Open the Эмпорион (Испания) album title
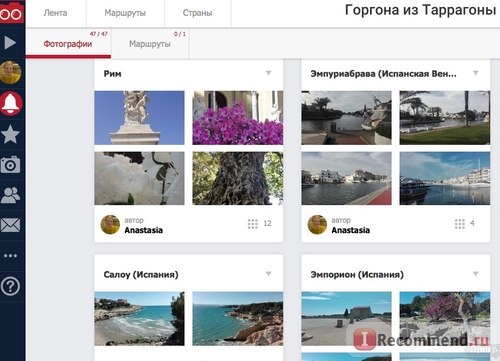This screenshot has height=361, width=500. (357, 275)
